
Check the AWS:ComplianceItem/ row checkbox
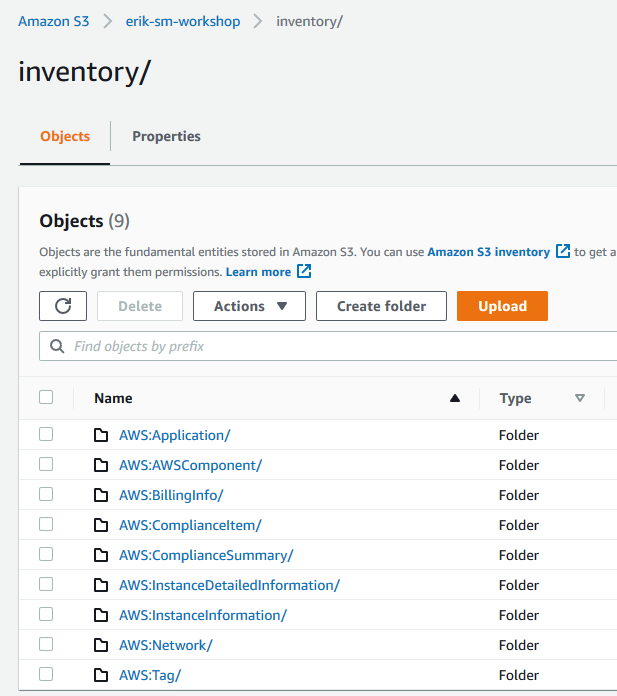click(46, 524)
